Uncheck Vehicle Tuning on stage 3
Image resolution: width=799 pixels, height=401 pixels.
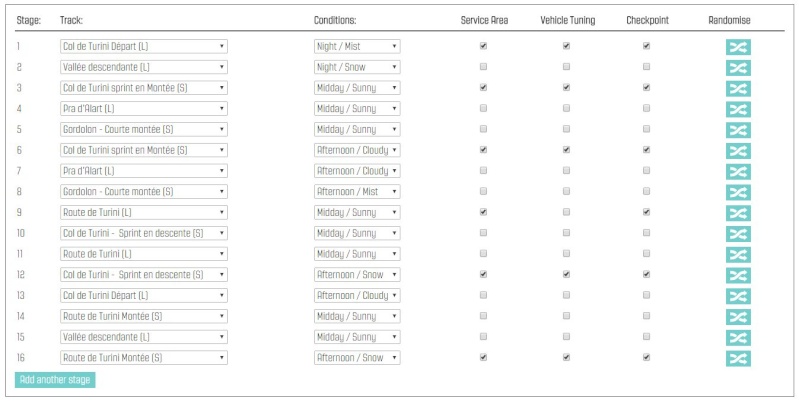pos(566,87)
